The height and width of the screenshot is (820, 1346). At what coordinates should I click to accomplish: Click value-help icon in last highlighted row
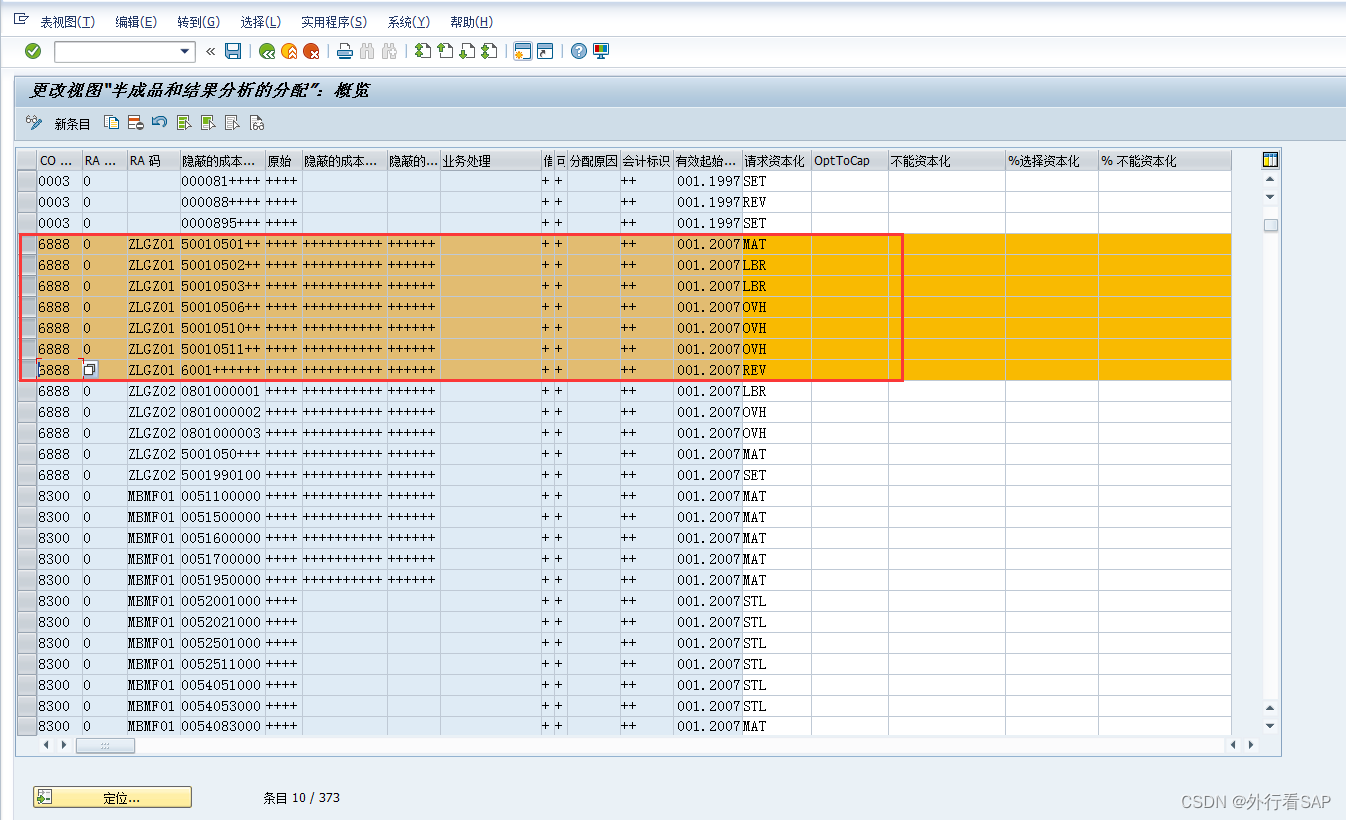89,370
